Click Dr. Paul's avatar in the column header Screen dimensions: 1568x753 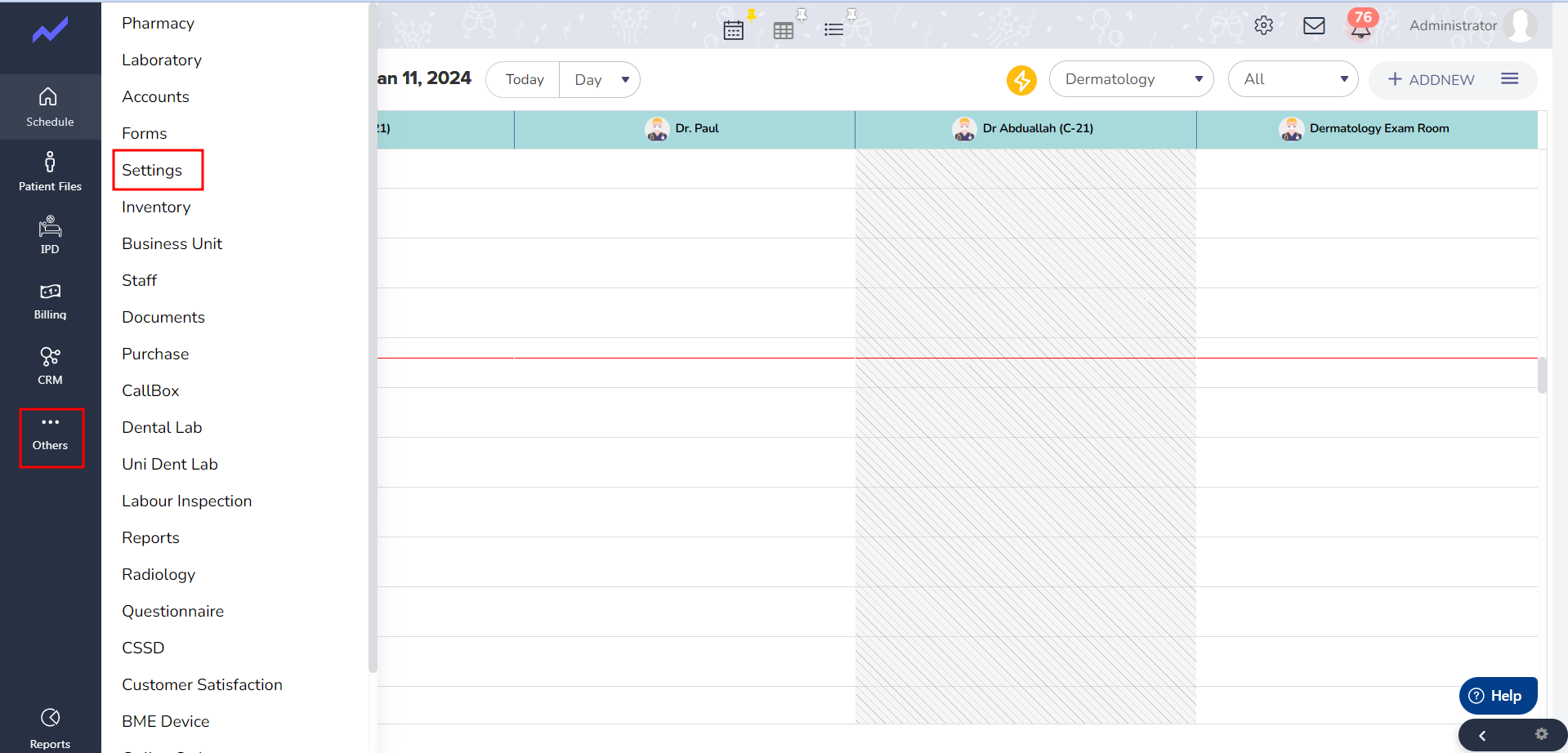(x=657, y=129)
